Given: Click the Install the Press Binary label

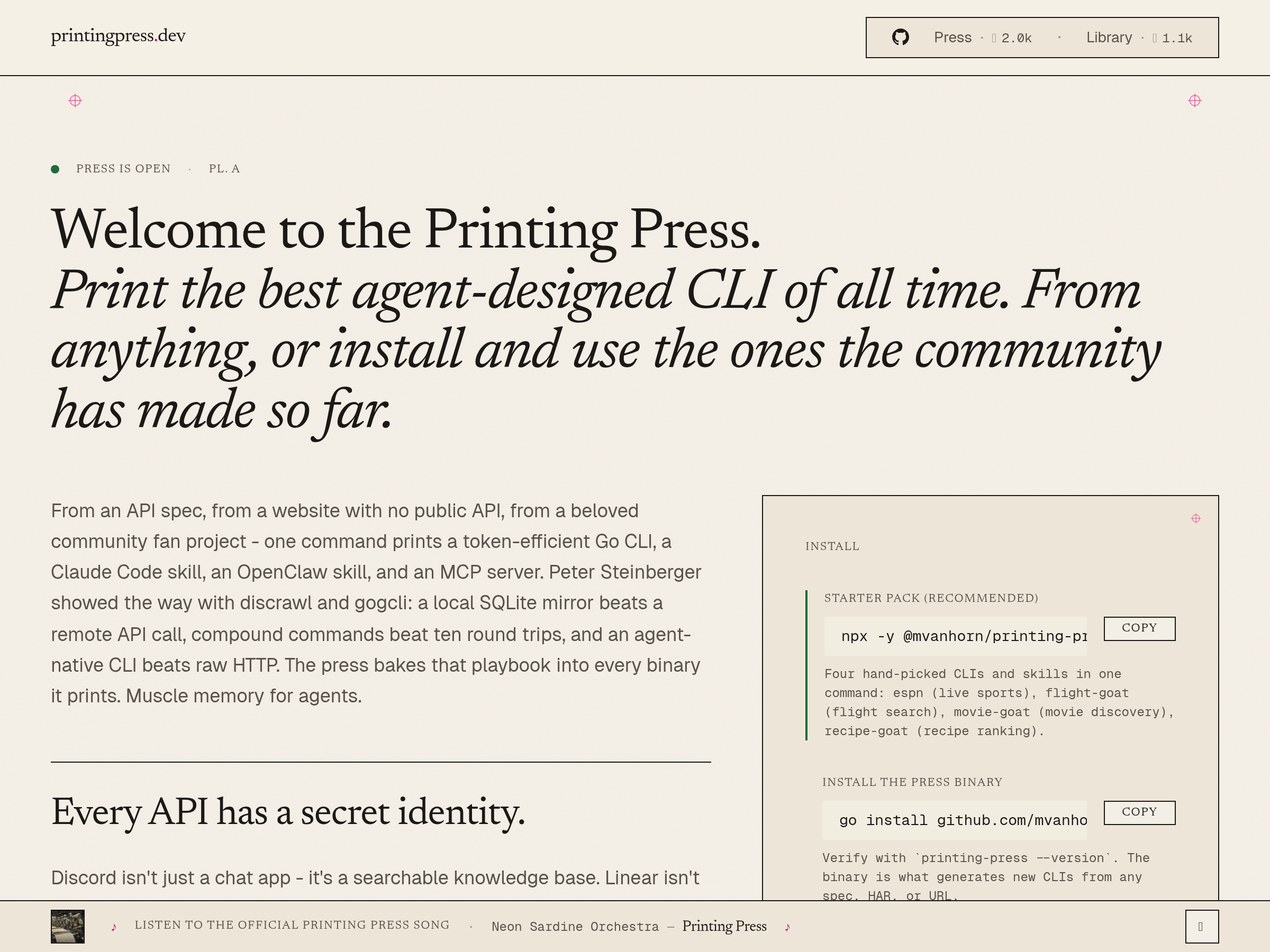Looking at the screenshot, I should [x=912, y=782].
